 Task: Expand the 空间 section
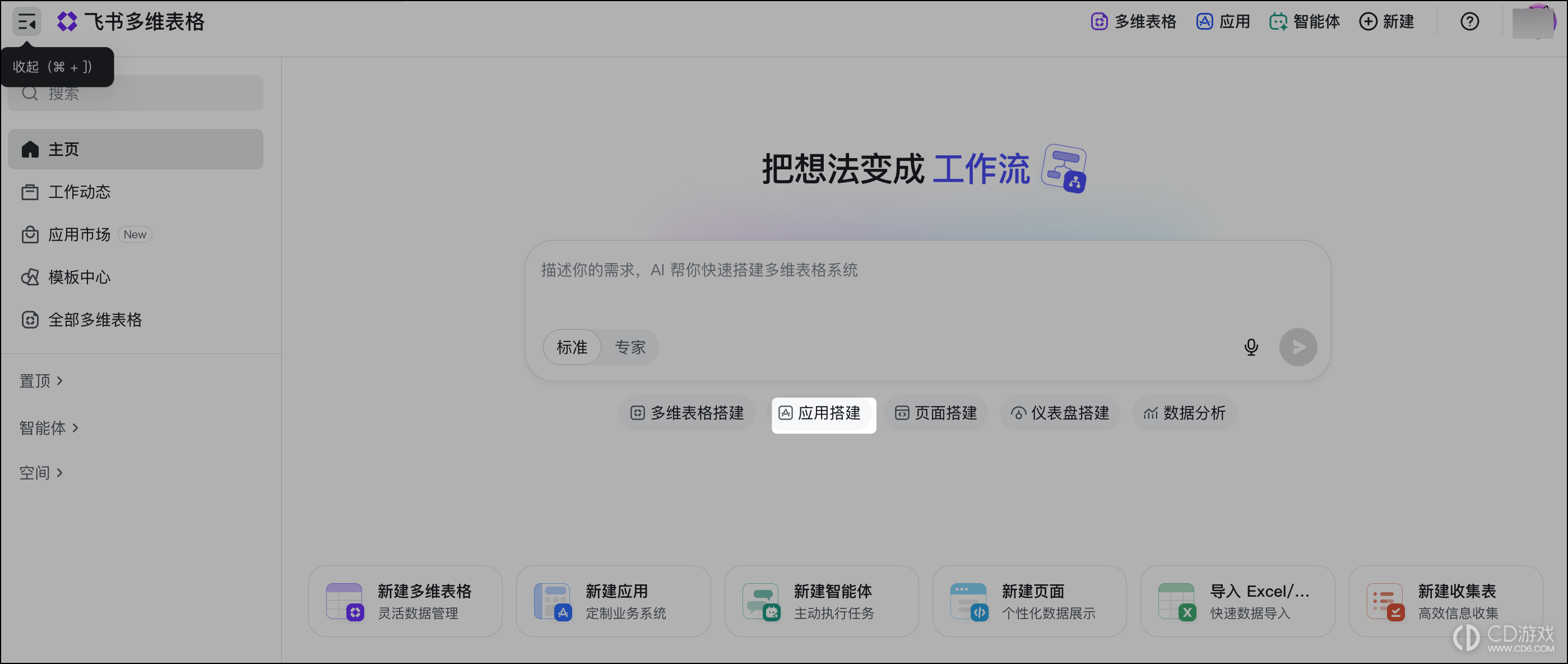coord(41,473)
